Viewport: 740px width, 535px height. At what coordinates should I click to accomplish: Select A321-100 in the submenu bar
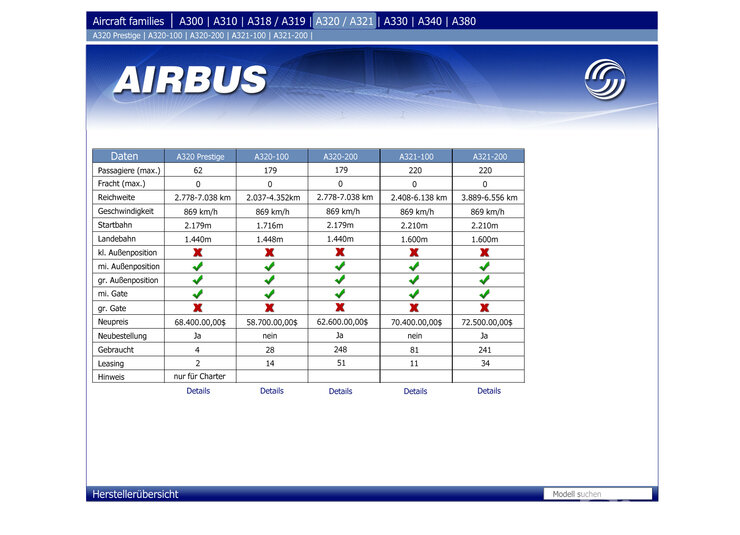point(249,35)
